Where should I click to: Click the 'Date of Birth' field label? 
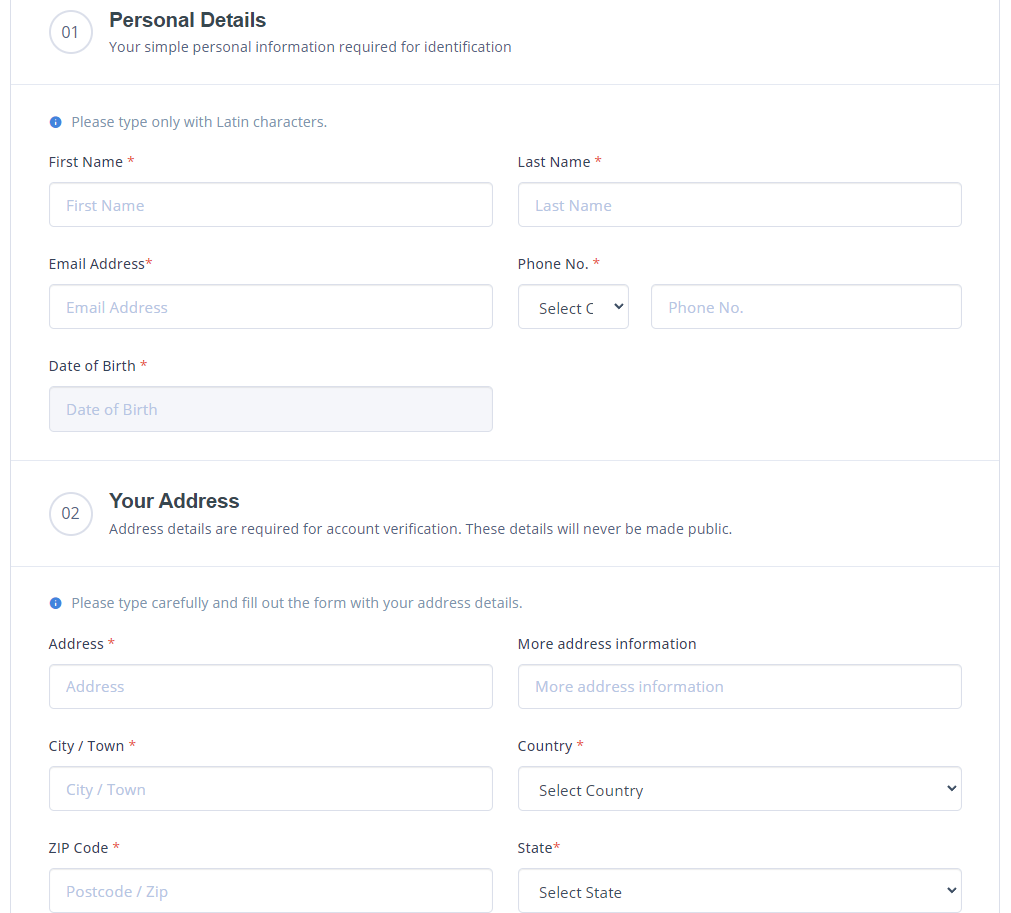(x=92, y=366)
